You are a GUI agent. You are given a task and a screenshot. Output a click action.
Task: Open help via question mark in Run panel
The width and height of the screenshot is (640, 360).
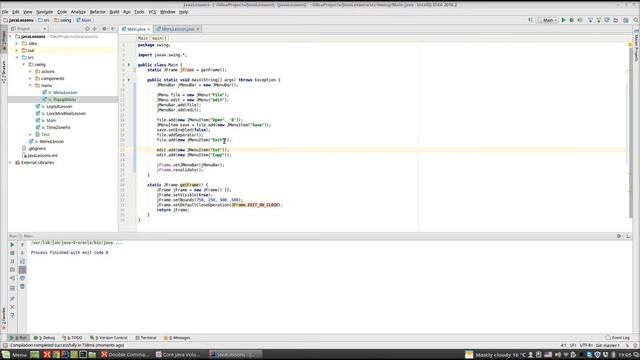(12, 316)
